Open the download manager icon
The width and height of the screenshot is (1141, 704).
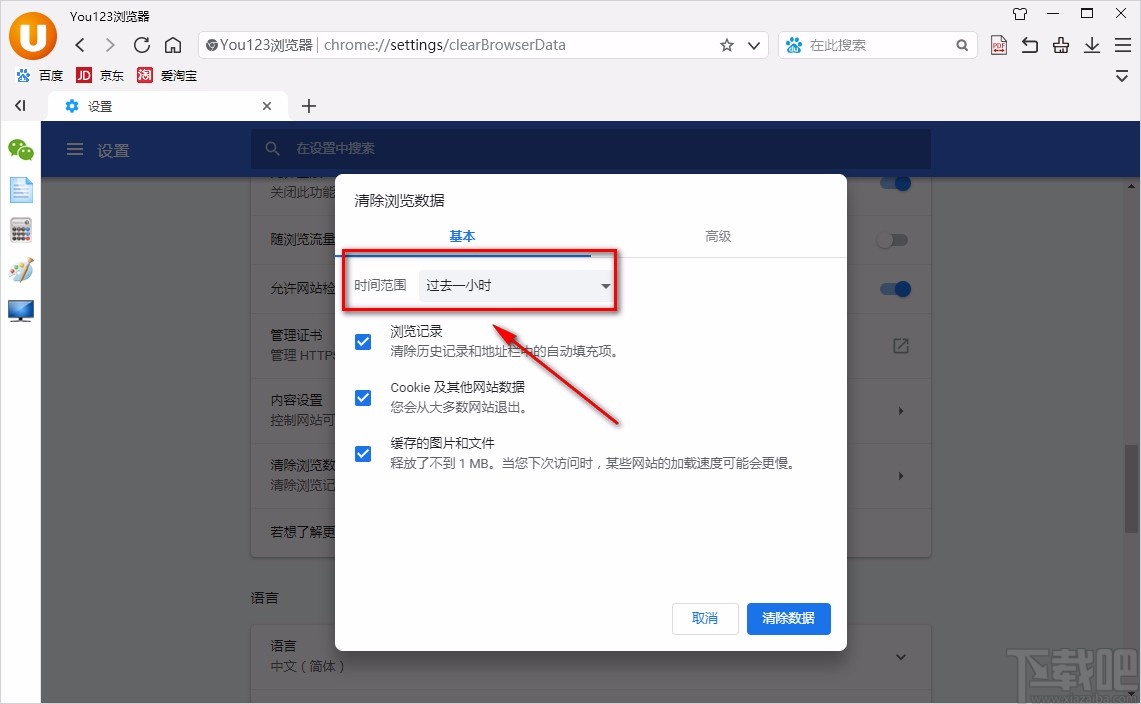(x=1091, y=45)
